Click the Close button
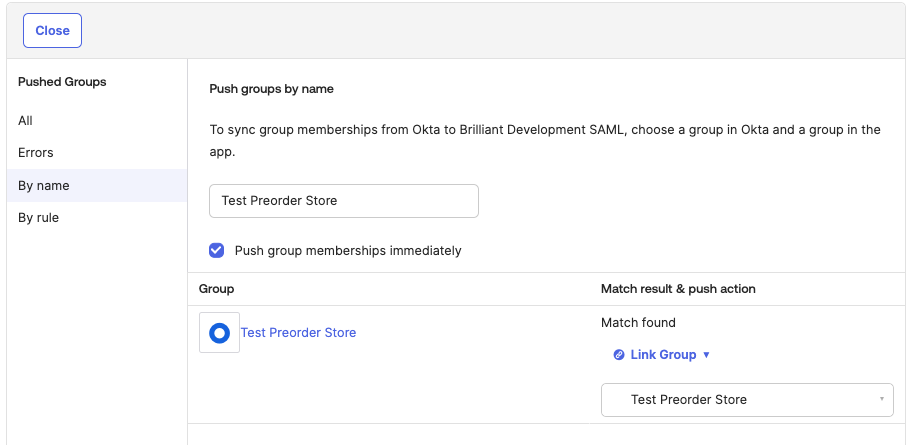Screen dimensions: 920x445 point(52,31)
